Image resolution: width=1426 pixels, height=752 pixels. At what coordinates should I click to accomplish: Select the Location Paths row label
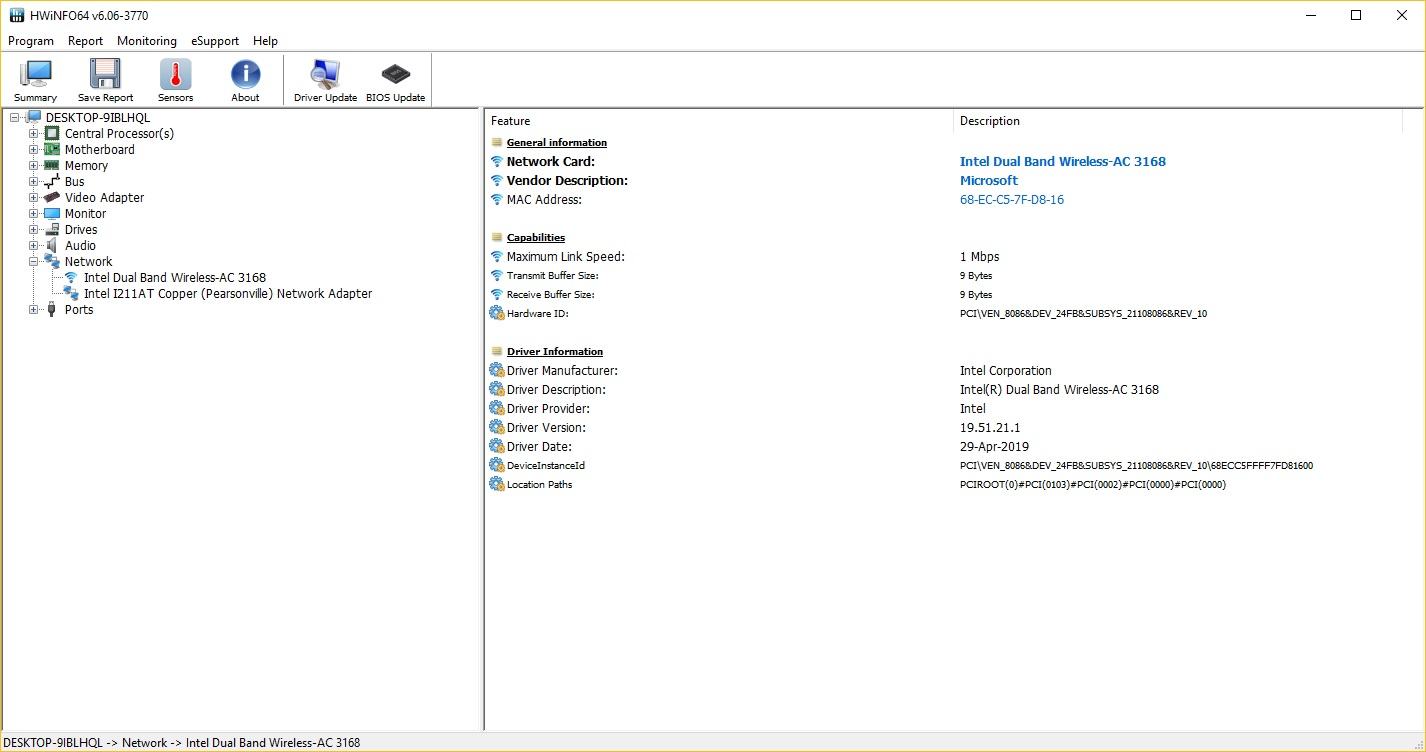click(x=539, y=484)
